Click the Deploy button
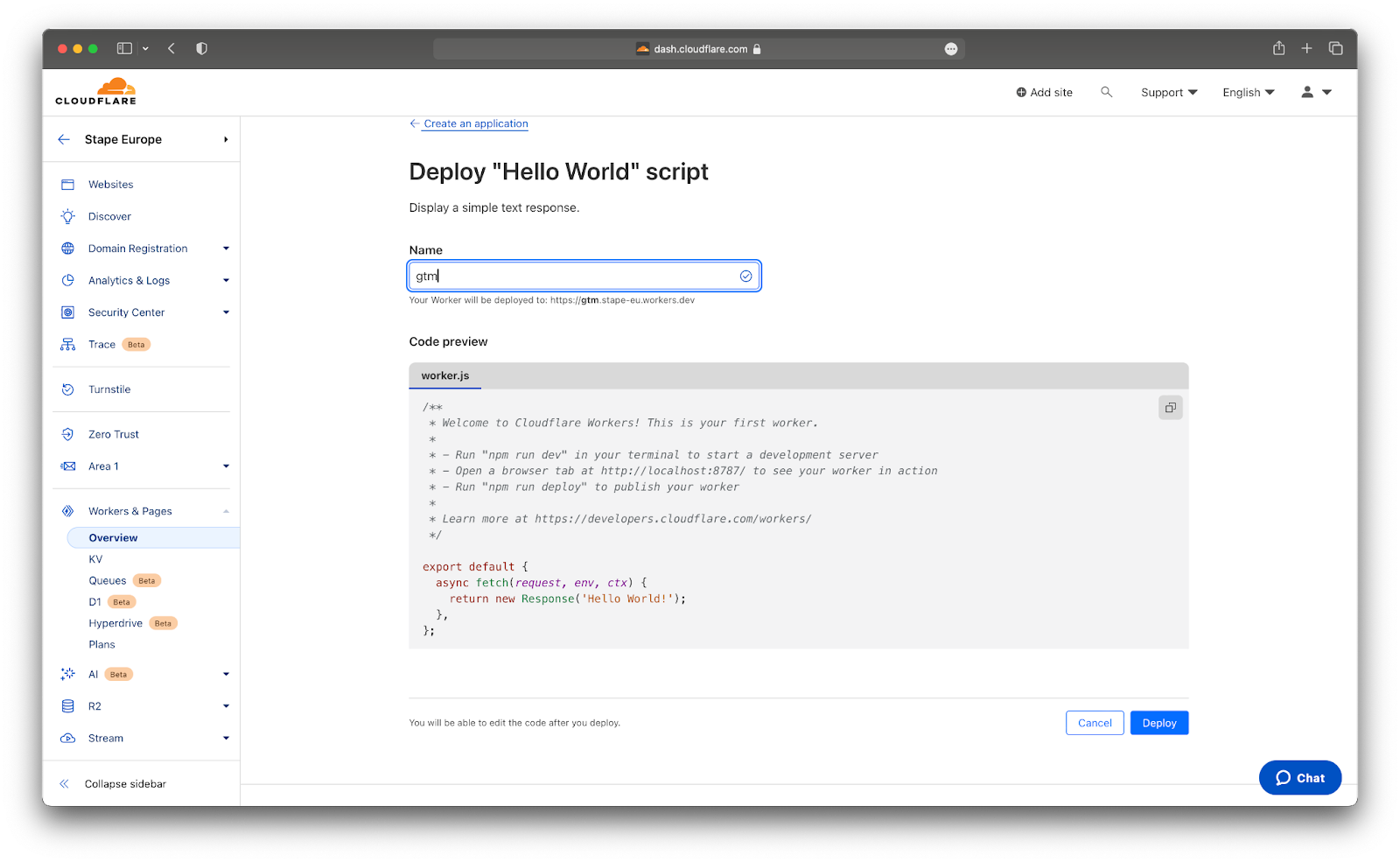Viewport: 1400px width, 862px height. [x=1159, y=723]
